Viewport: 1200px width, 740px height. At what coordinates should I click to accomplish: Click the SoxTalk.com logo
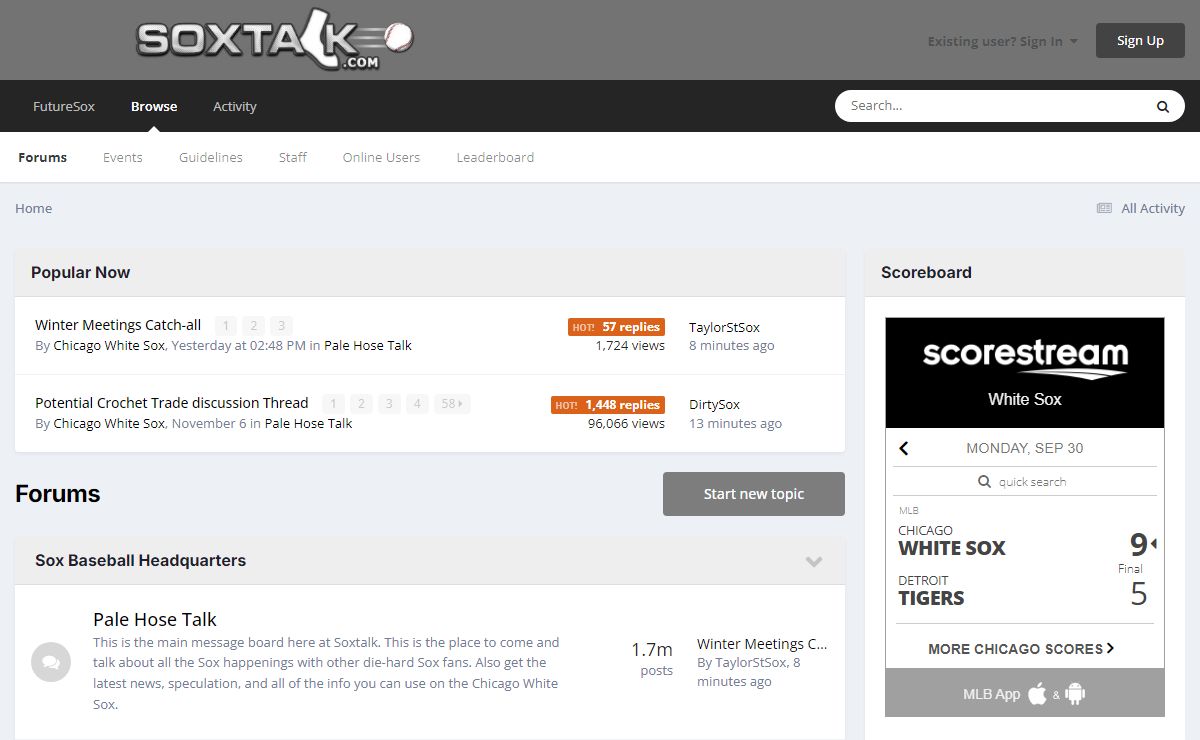(275, 40)
